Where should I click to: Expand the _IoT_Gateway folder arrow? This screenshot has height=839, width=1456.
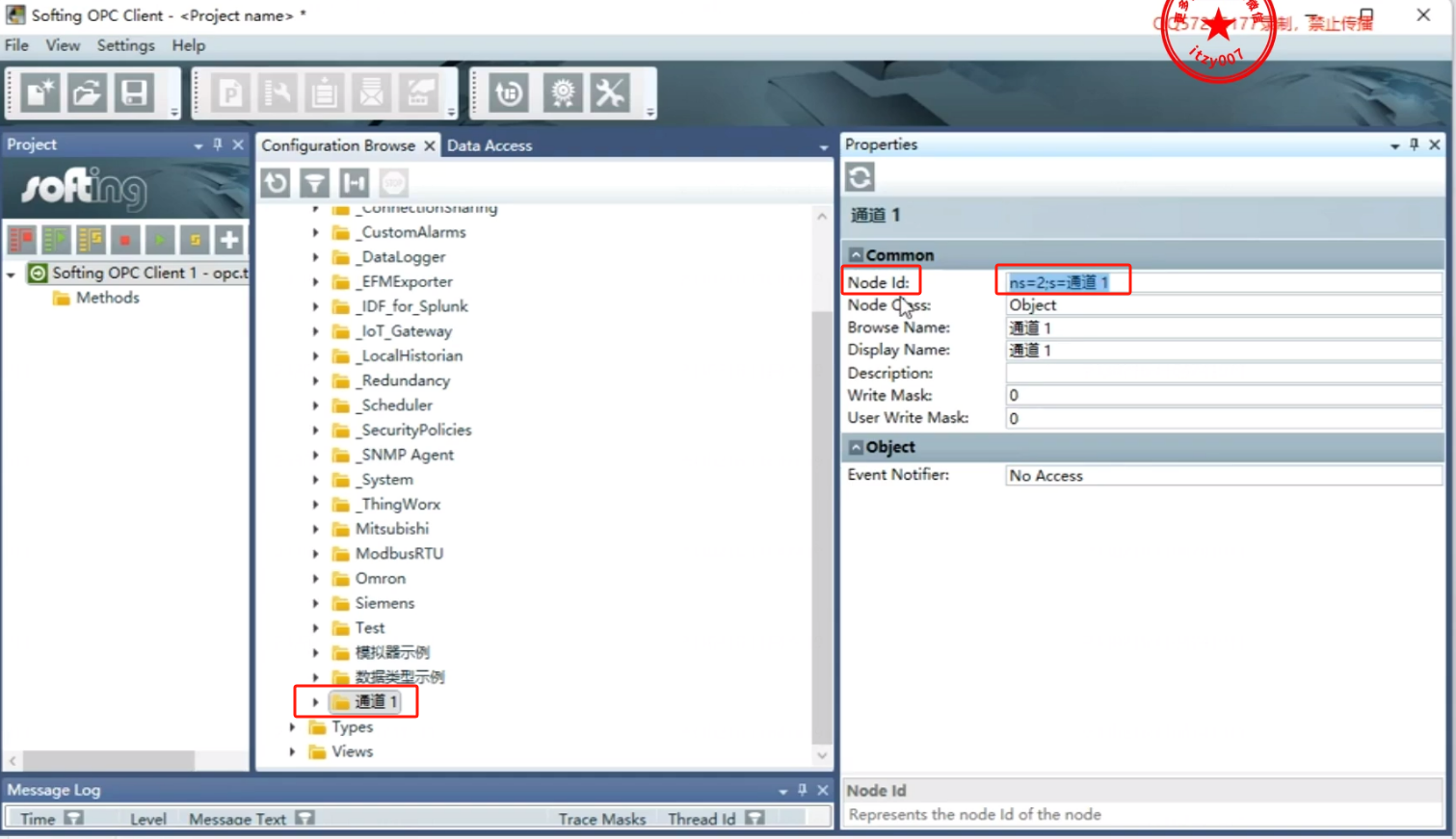[315, 331]
